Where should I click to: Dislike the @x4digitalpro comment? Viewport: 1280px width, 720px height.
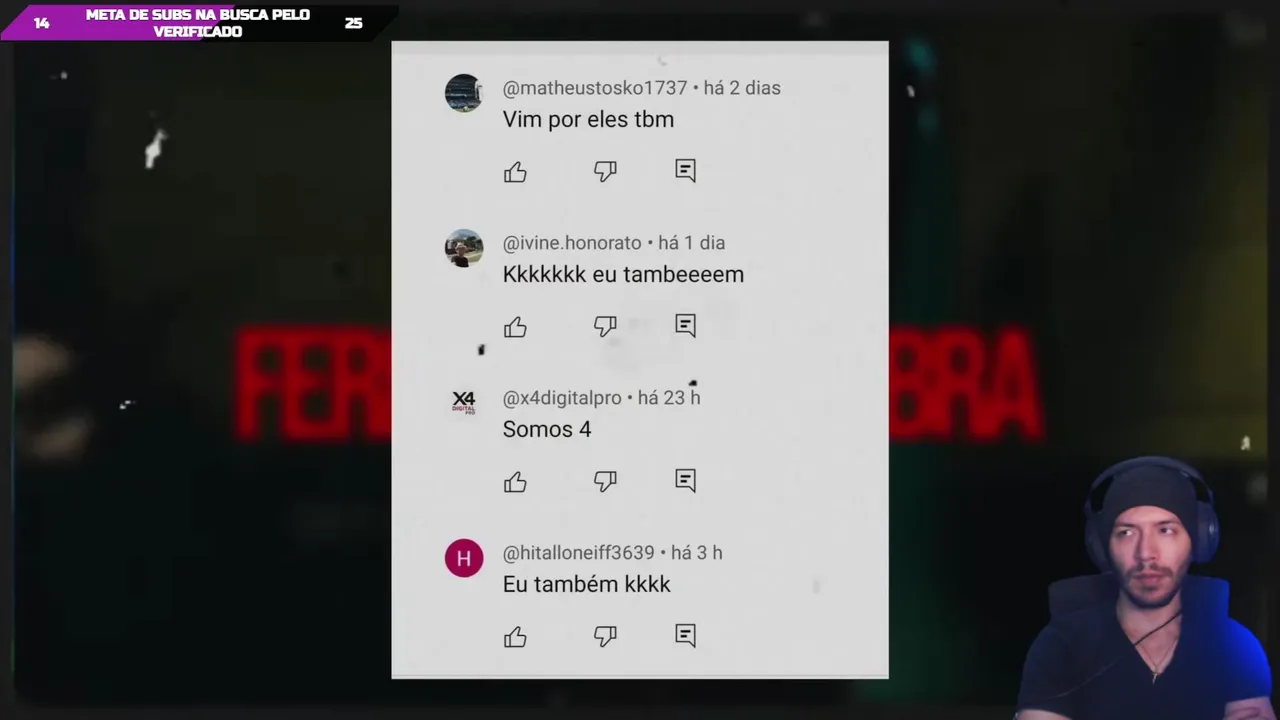pos(605,481)
